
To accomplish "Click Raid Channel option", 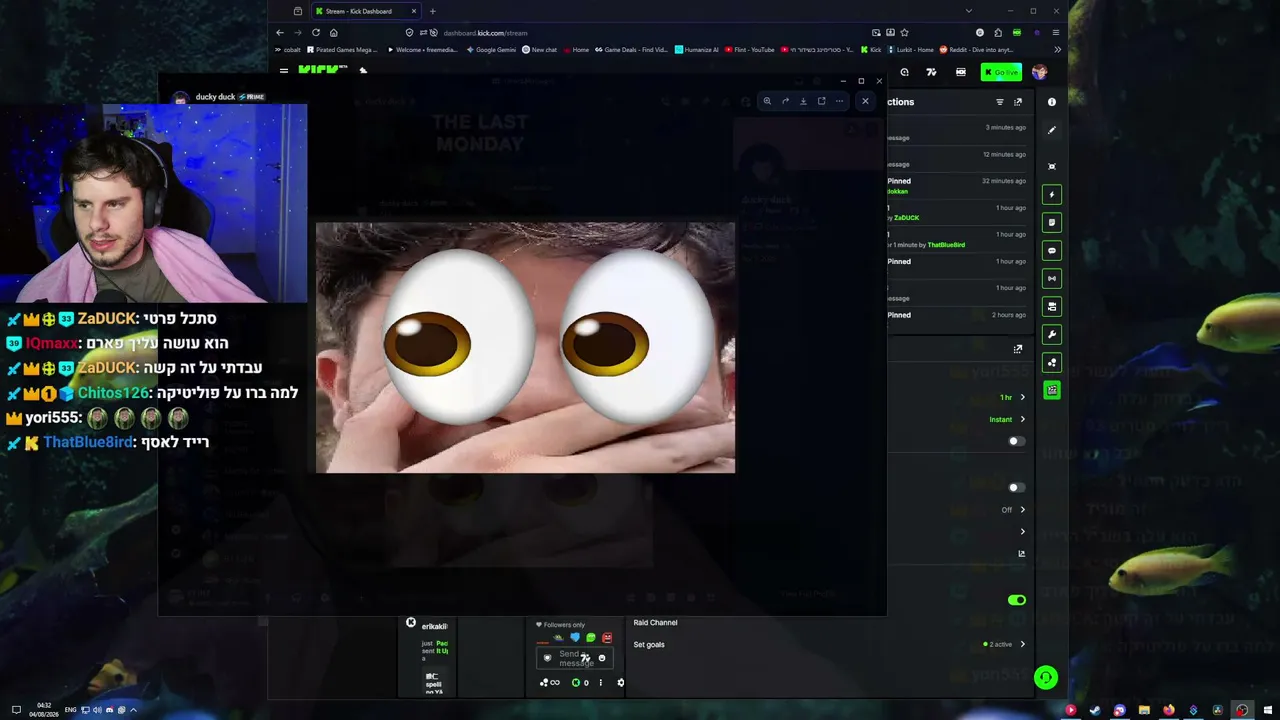I will pyautogui.click(x=655, y=622).
